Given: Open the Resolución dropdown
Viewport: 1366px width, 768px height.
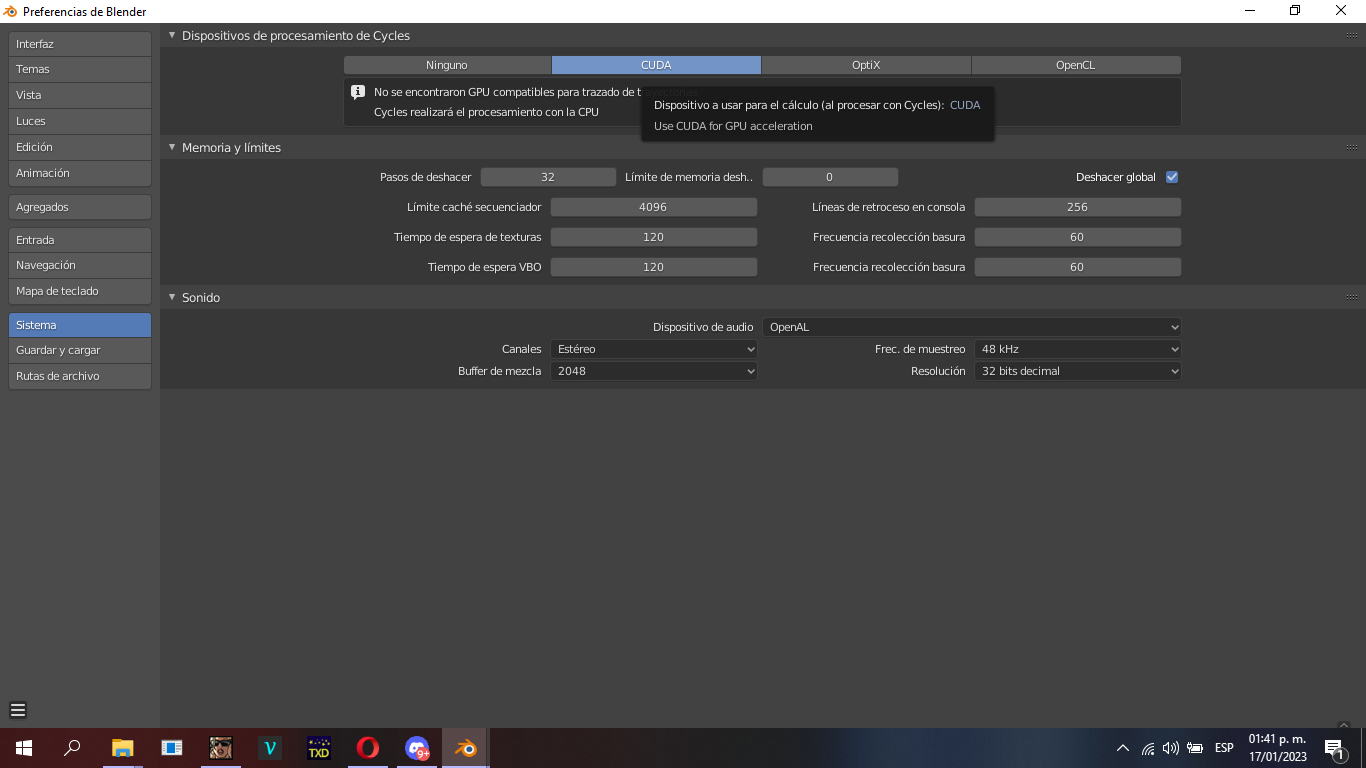Looking at the screenshot, I should (x=1078, y=371).
